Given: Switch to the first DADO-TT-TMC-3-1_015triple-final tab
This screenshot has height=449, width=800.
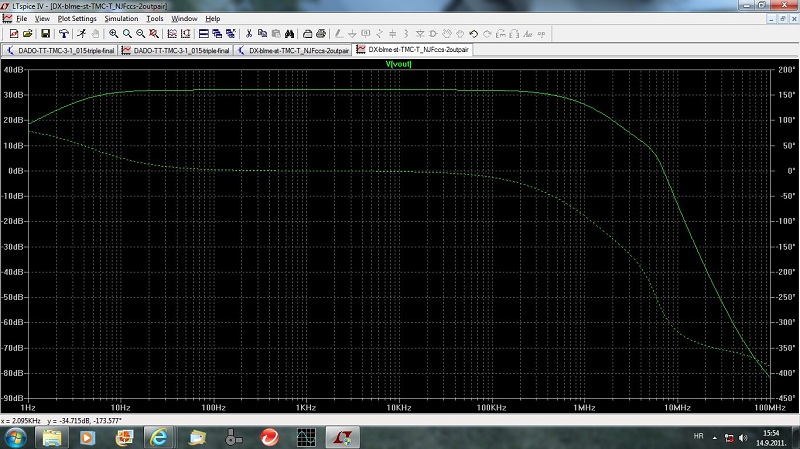Looking at the screenshot, I should (65, 49).
